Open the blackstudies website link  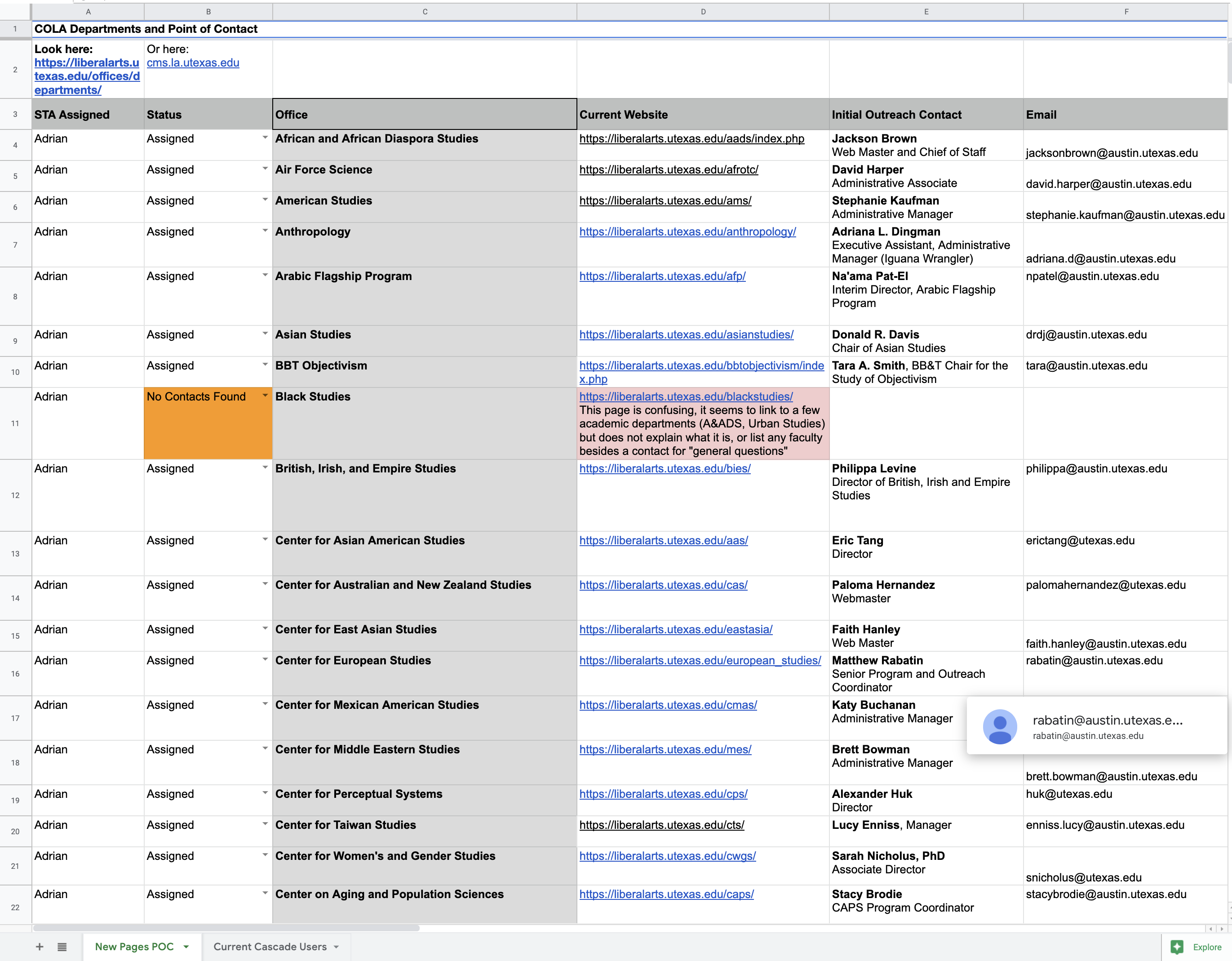686,397
